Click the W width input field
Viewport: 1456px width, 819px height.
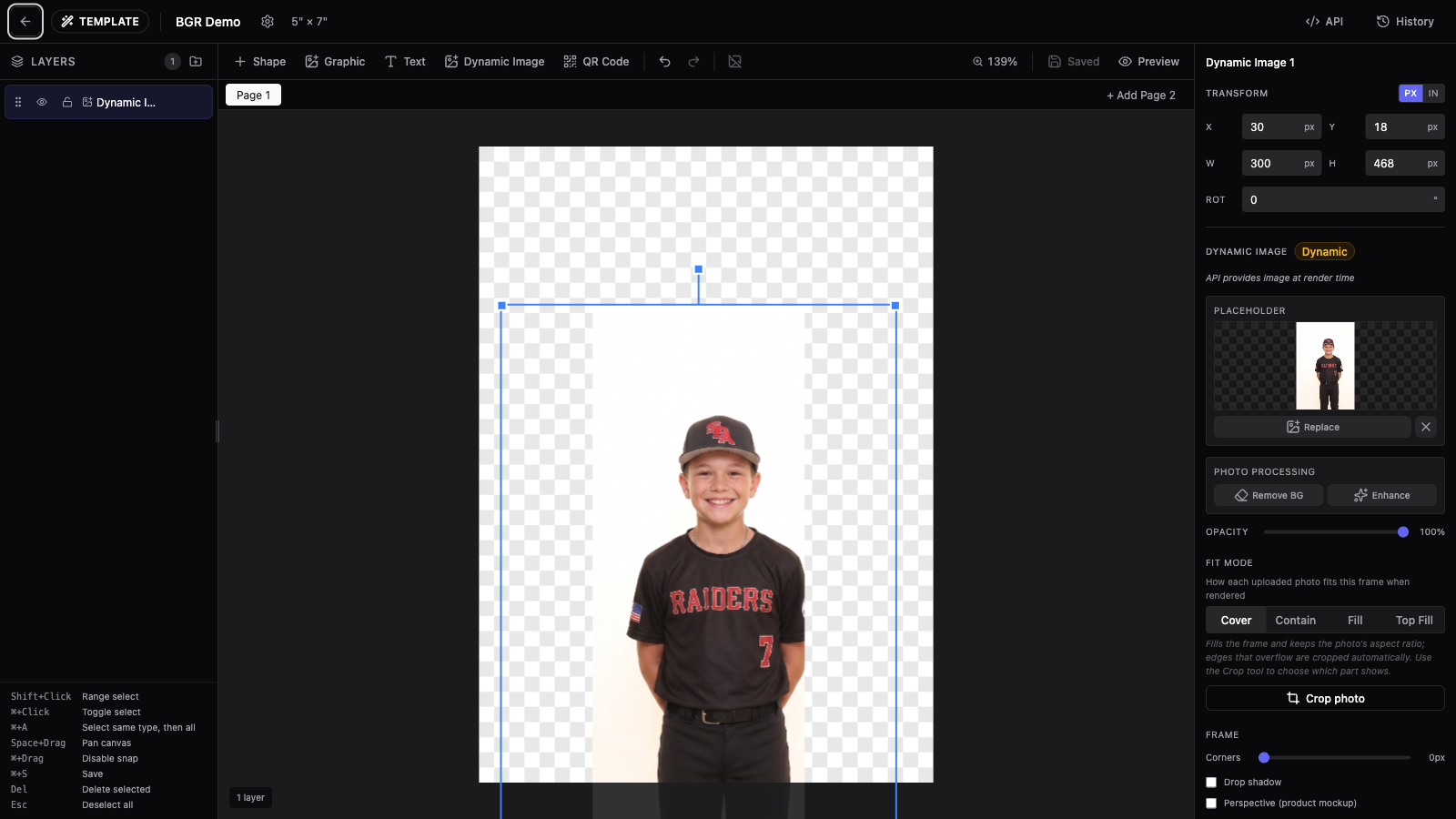pos(1281,164)
